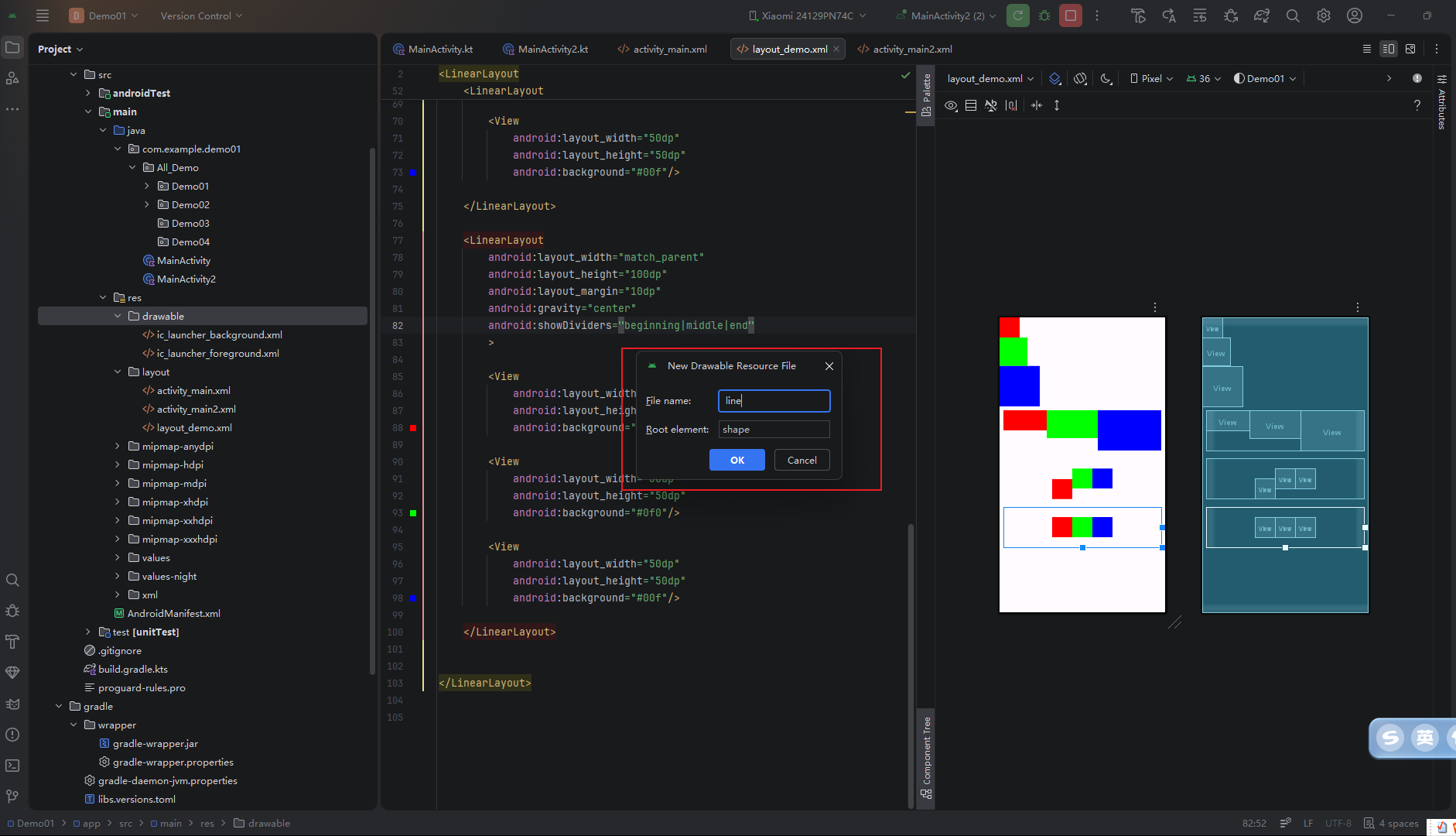Collapse the drawable folder

point(118,316)
